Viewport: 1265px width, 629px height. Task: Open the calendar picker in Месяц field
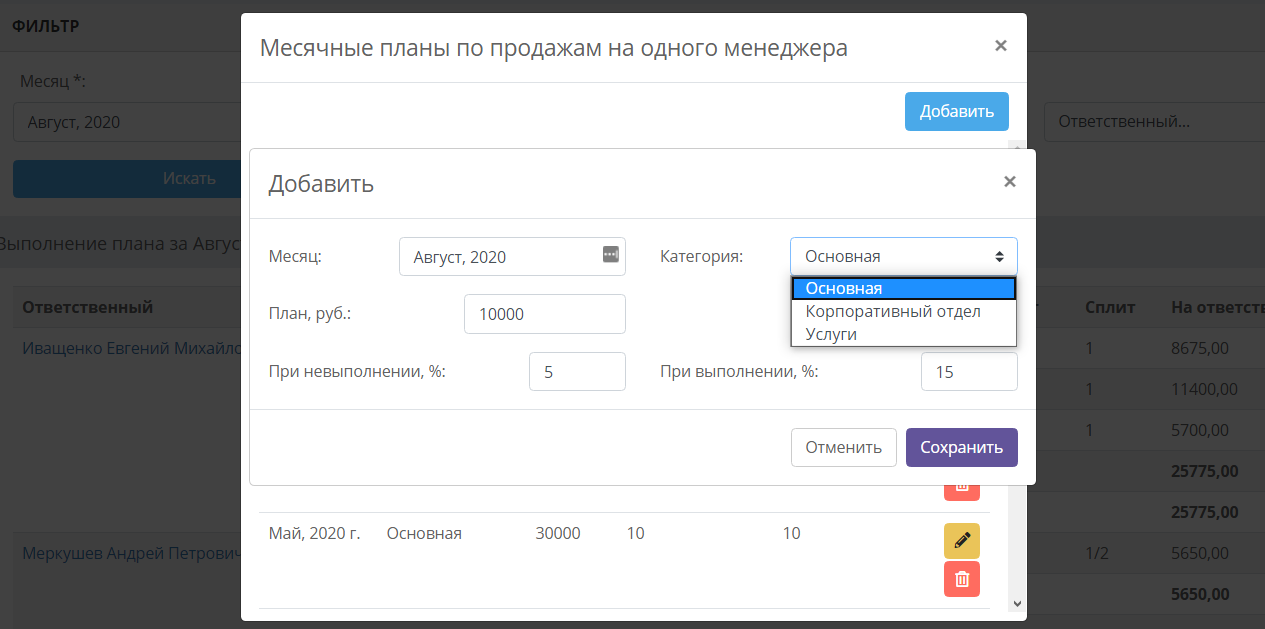click(611, 256)
